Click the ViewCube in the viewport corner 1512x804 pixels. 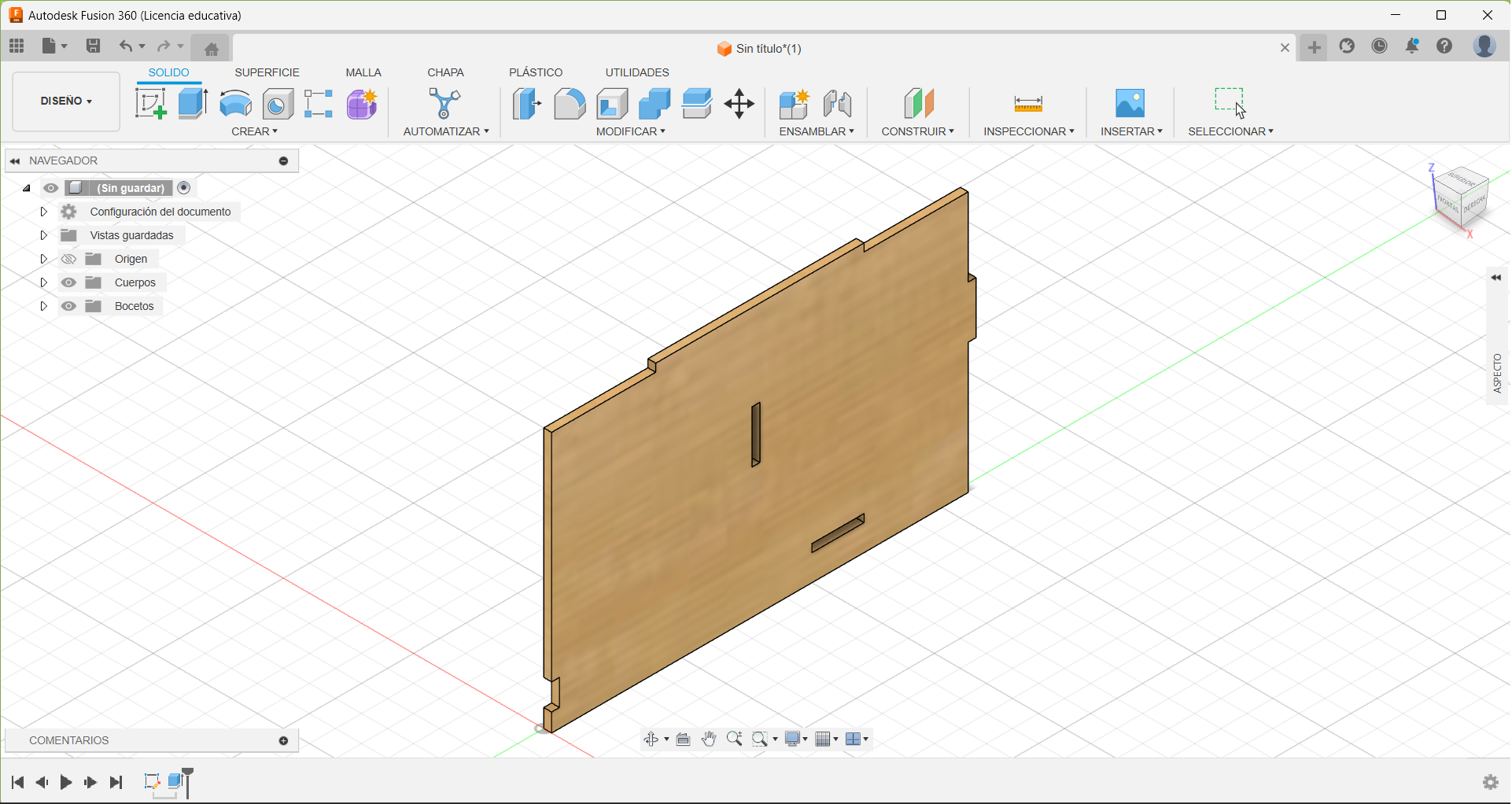1462,198
